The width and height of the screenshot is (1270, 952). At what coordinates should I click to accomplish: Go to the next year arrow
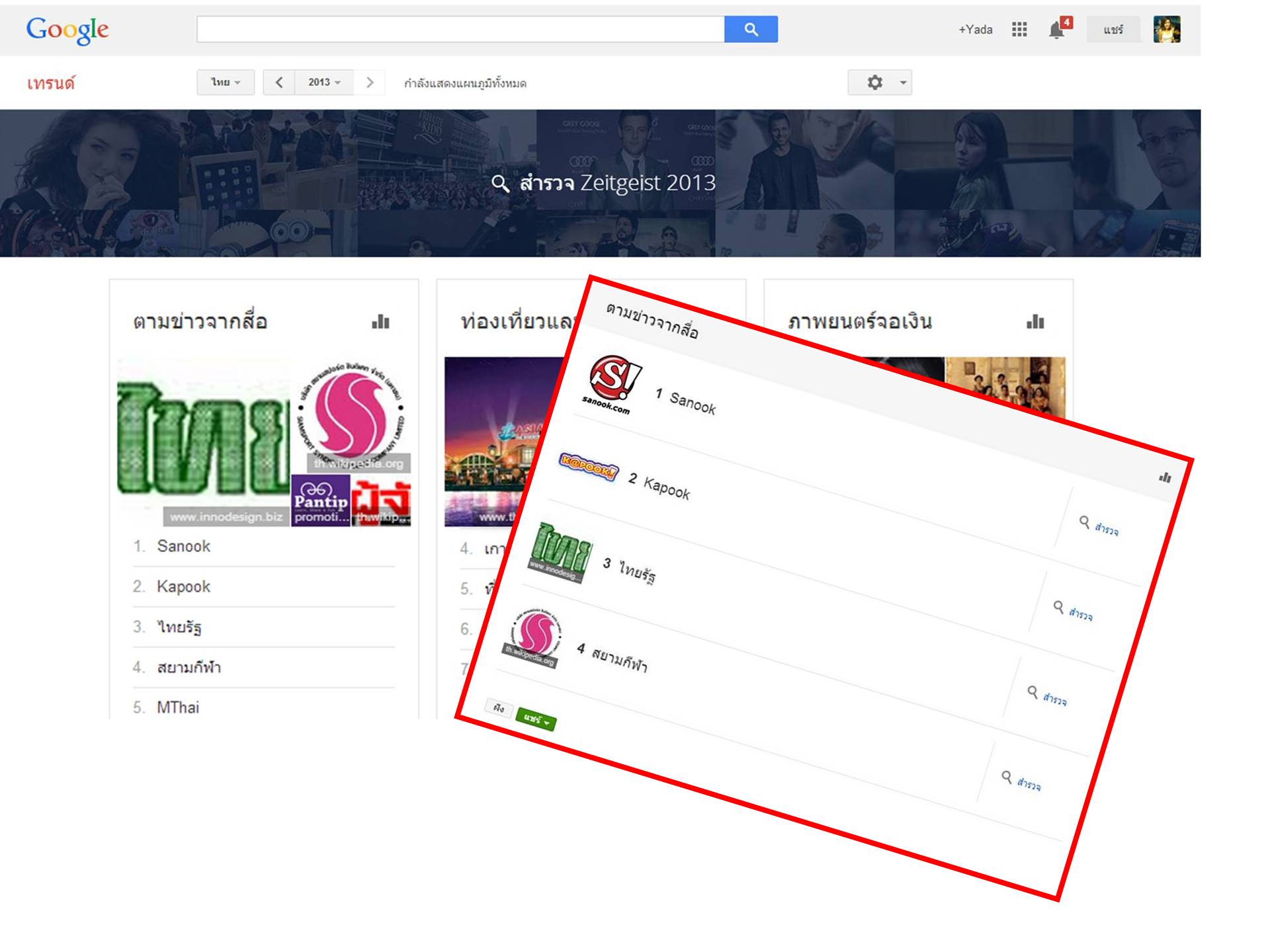370,83
